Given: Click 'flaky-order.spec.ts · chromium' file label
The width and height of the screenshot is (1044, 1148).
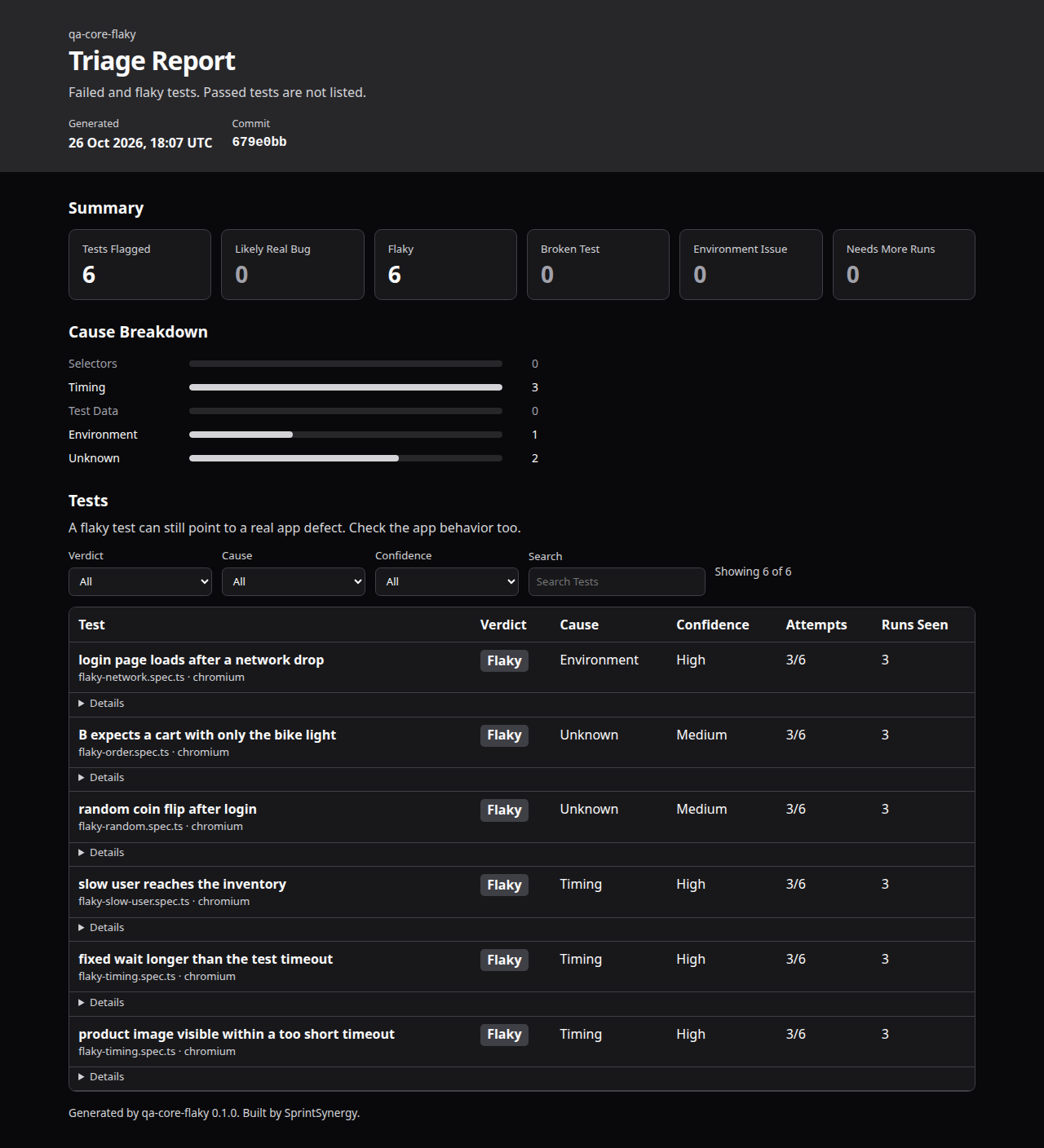Looking at the screenshot, I should pos(153,753).
